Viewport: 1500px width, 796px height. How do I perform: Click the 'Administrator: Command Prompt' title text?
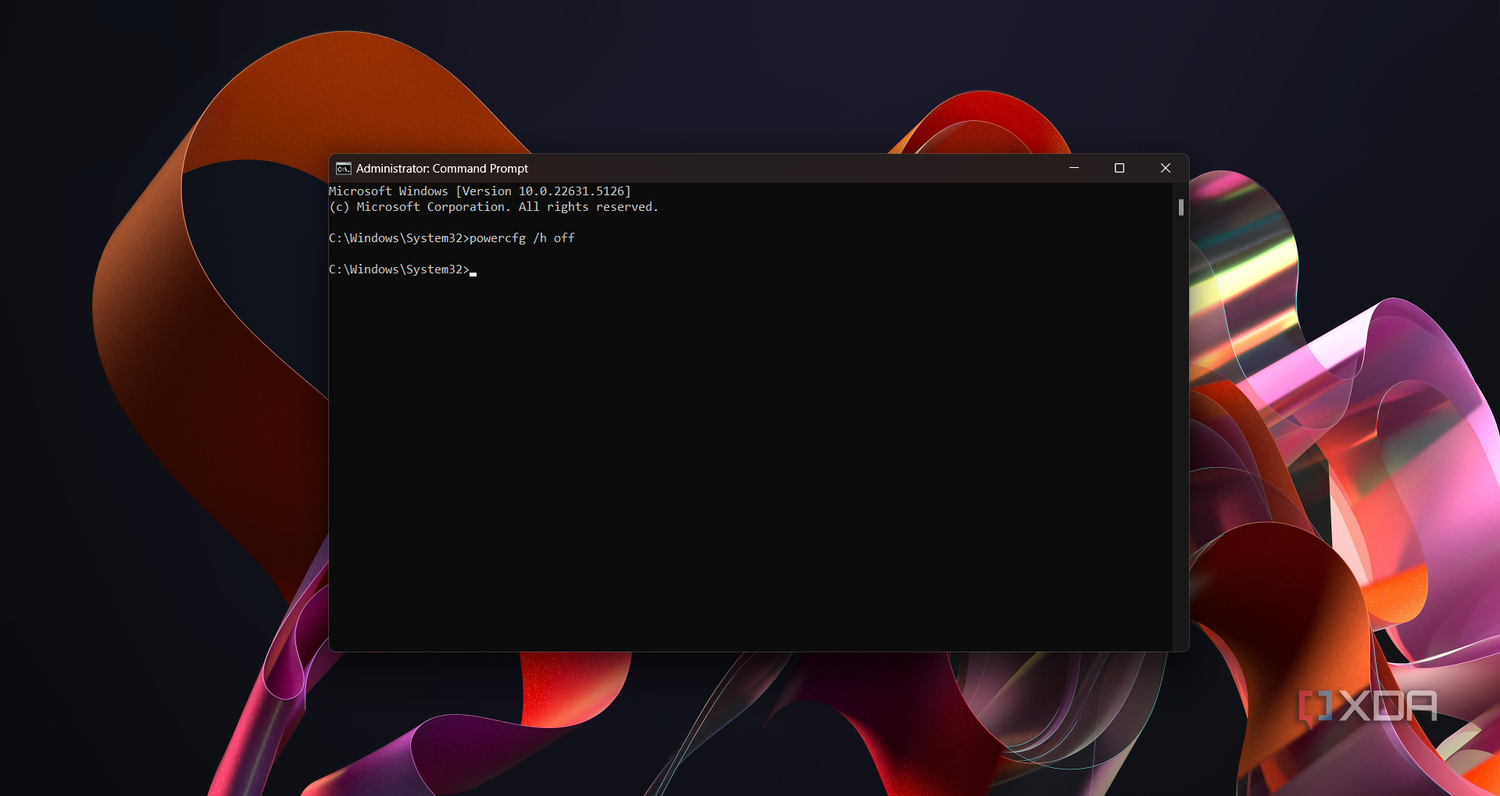pos(442,168)
